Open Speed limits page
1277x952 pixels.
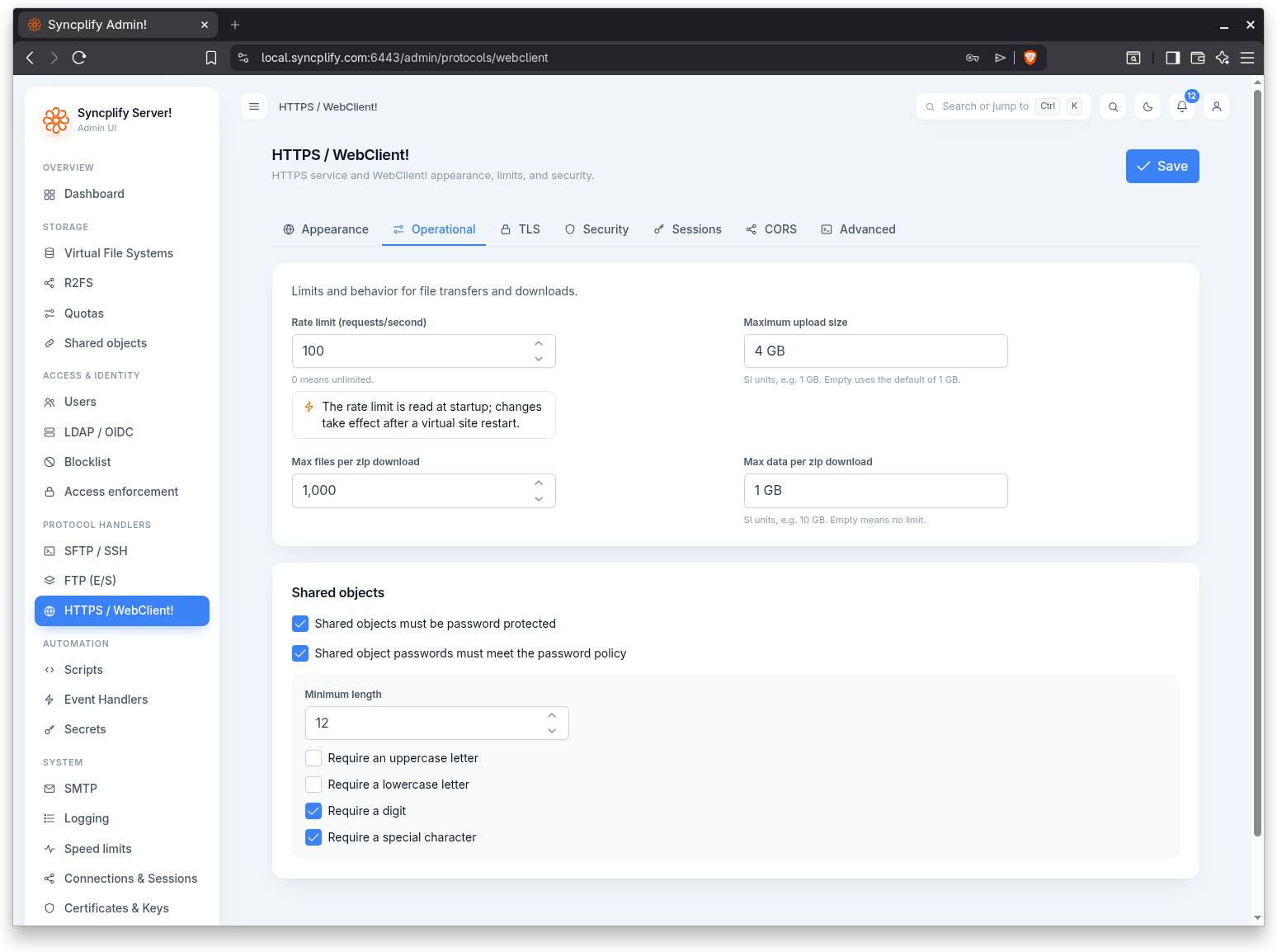pyautogui.click(x=122, y=849)
